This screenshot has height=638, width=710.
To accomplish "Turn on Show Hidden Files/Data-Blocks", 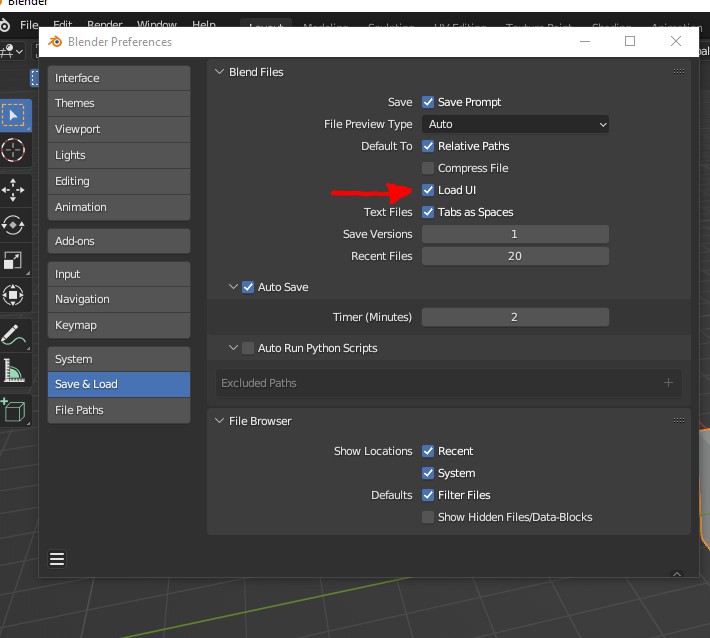I will pos(428,517).
